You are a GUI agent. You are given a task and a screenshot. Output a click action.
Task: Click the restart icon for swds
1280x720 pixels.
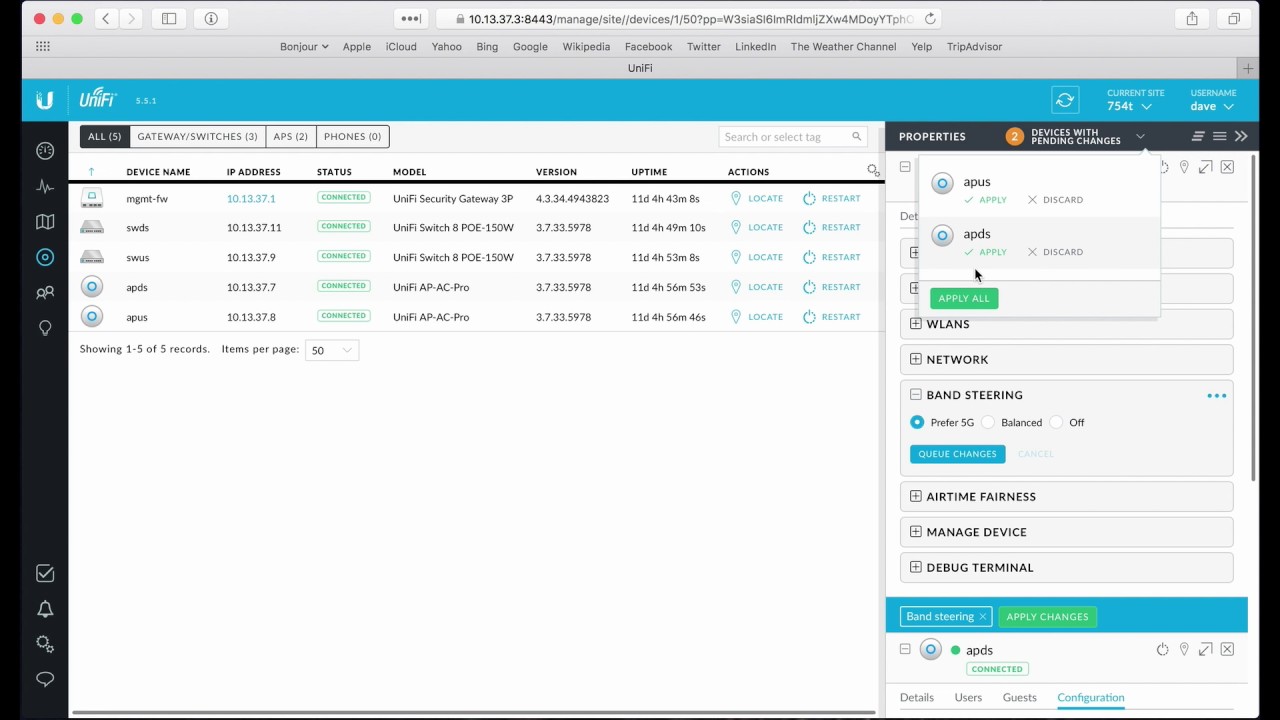[809, 227]
